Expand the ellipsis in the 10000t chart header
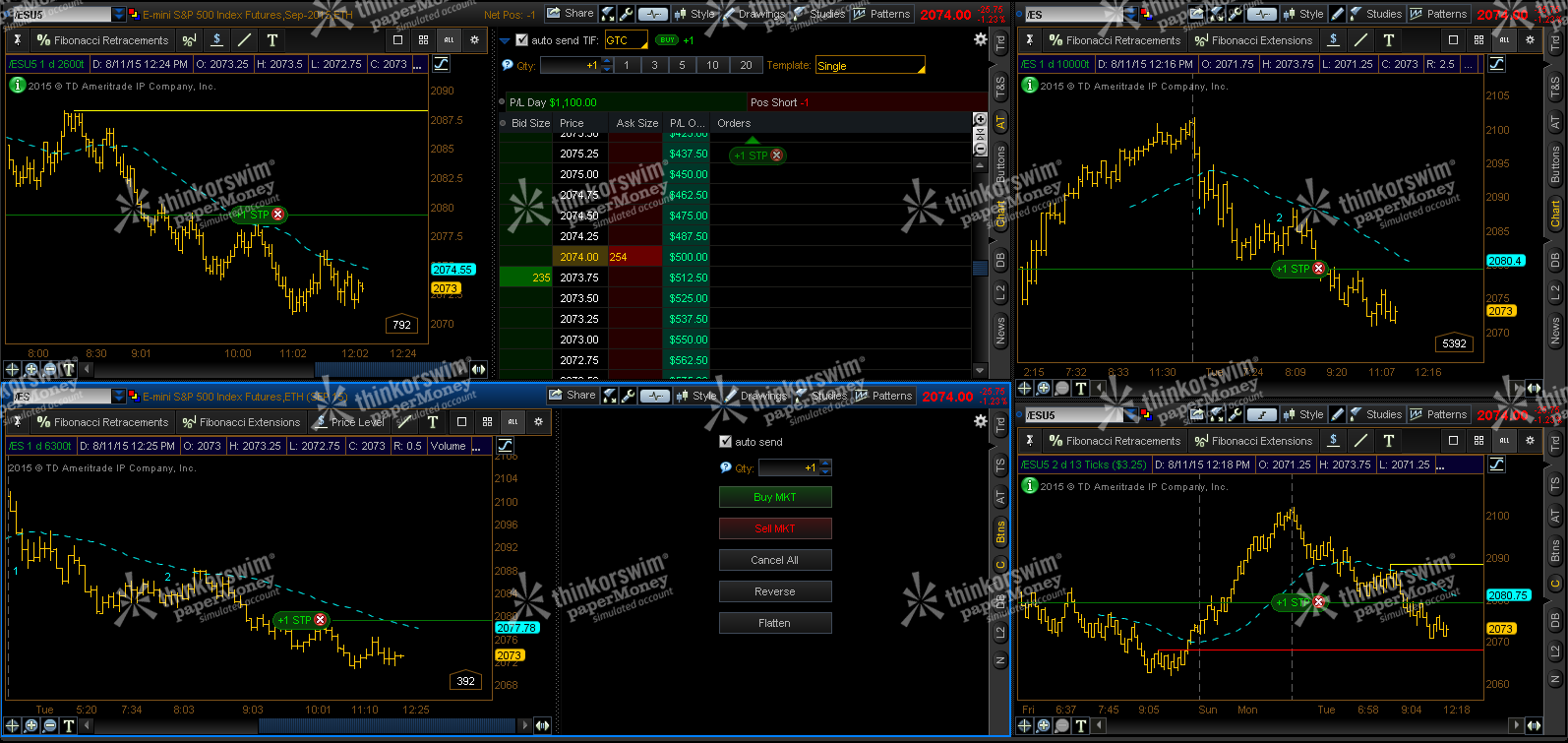 click(x=1469, y=64)
